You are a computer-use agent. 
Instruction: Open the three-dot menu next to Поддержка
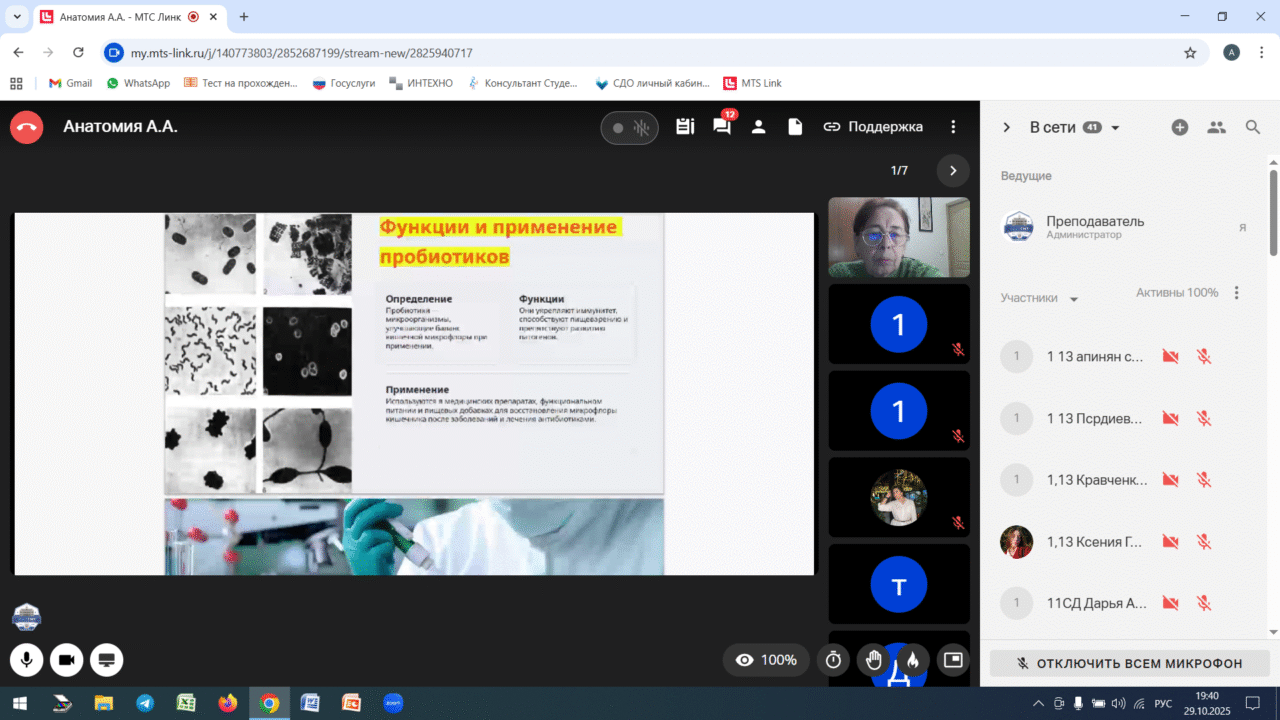coord(953,127)
